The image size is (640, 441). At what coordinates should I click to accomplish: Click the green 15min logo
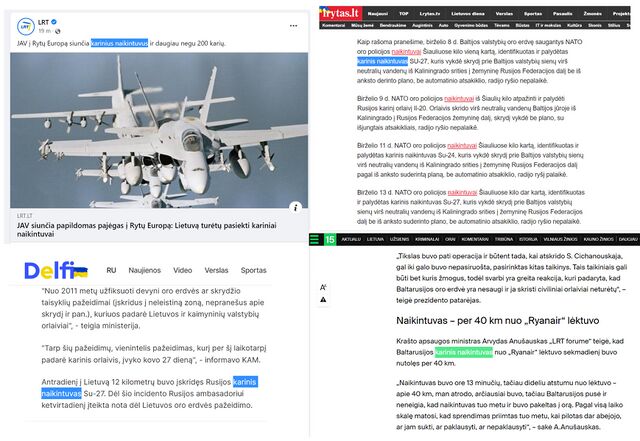(330, 240)
